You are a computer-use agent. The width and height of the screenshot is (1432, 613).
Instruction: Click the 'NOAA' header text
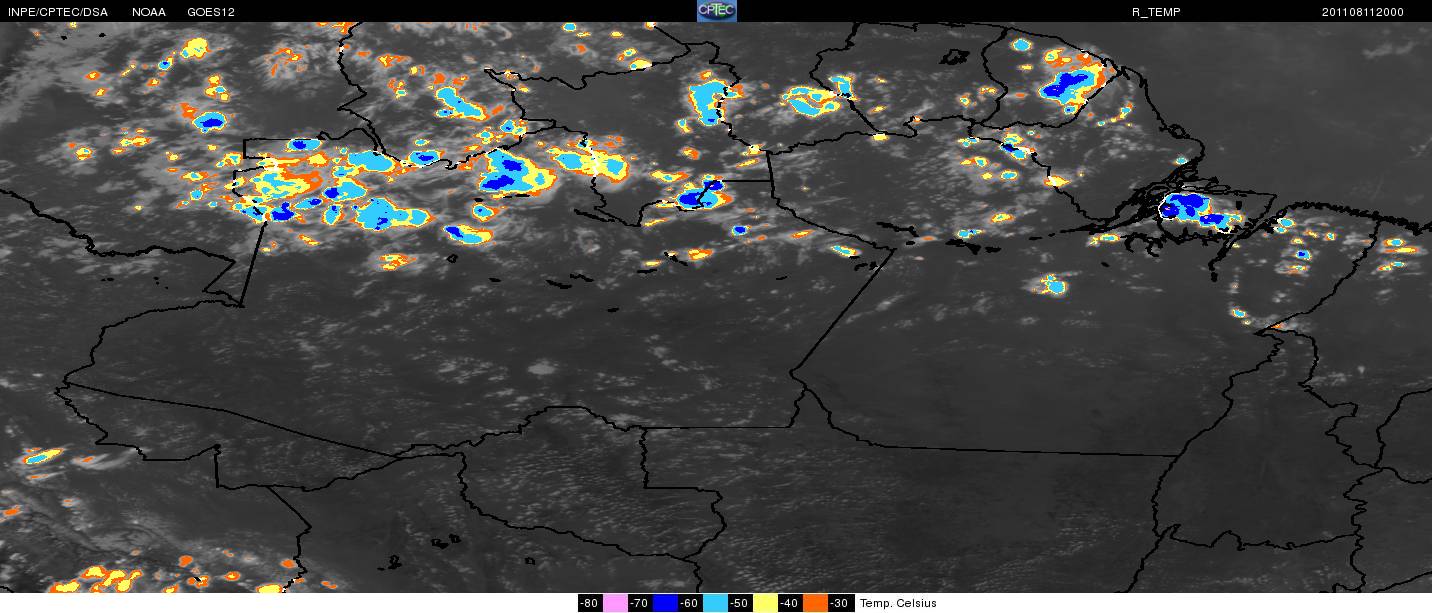tap(148, 12)
